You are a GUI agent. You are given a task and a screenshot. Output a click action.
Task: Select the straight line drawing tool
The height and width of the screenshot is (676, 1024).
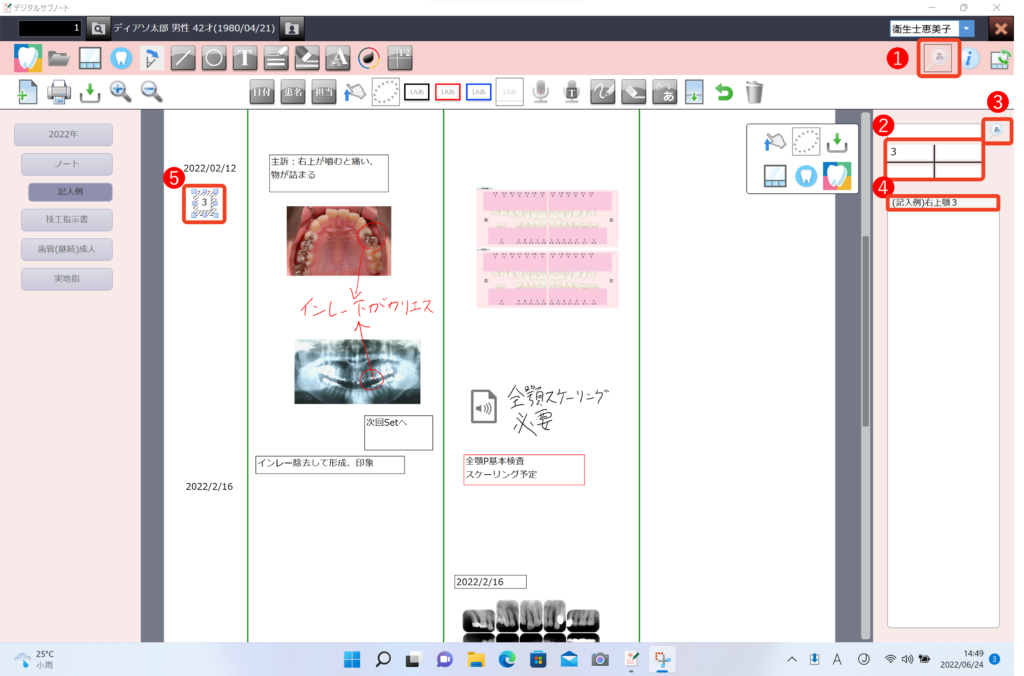pyautogui.click(x=182, y=59)
